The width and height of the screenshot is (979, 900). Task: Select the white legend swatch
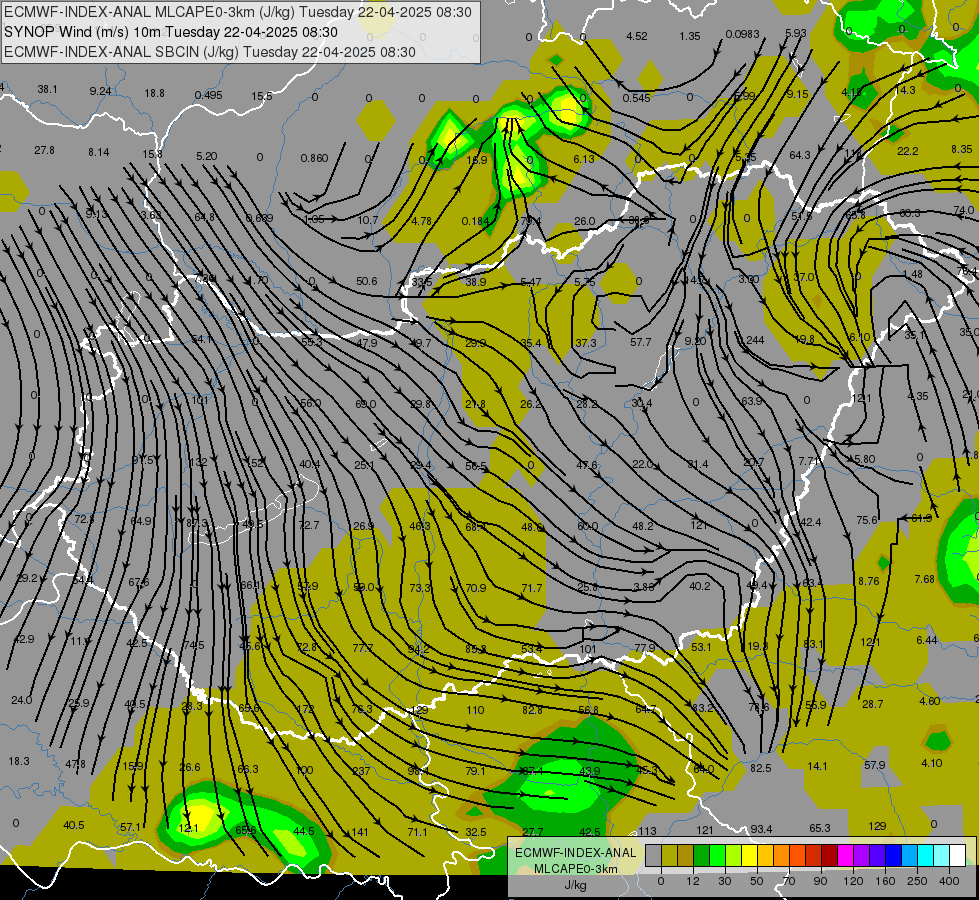(958, 855)
